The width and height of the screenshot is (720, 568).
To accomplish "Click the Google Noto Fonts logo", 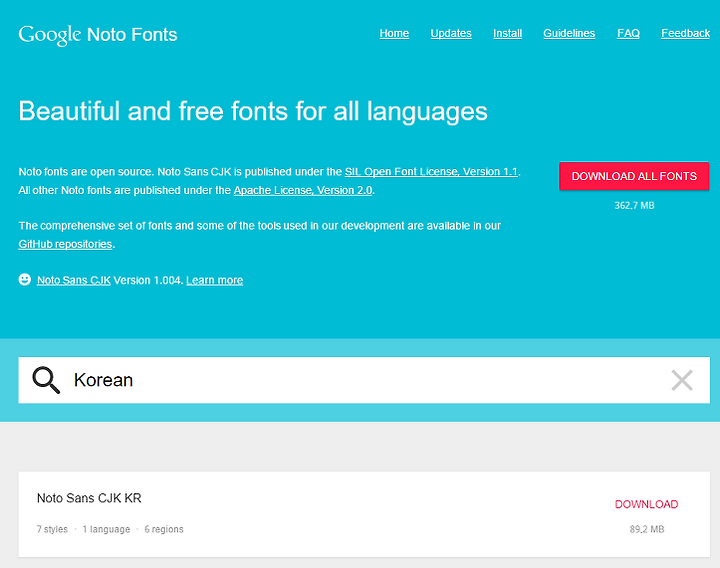I will click(x=98, y=35).
